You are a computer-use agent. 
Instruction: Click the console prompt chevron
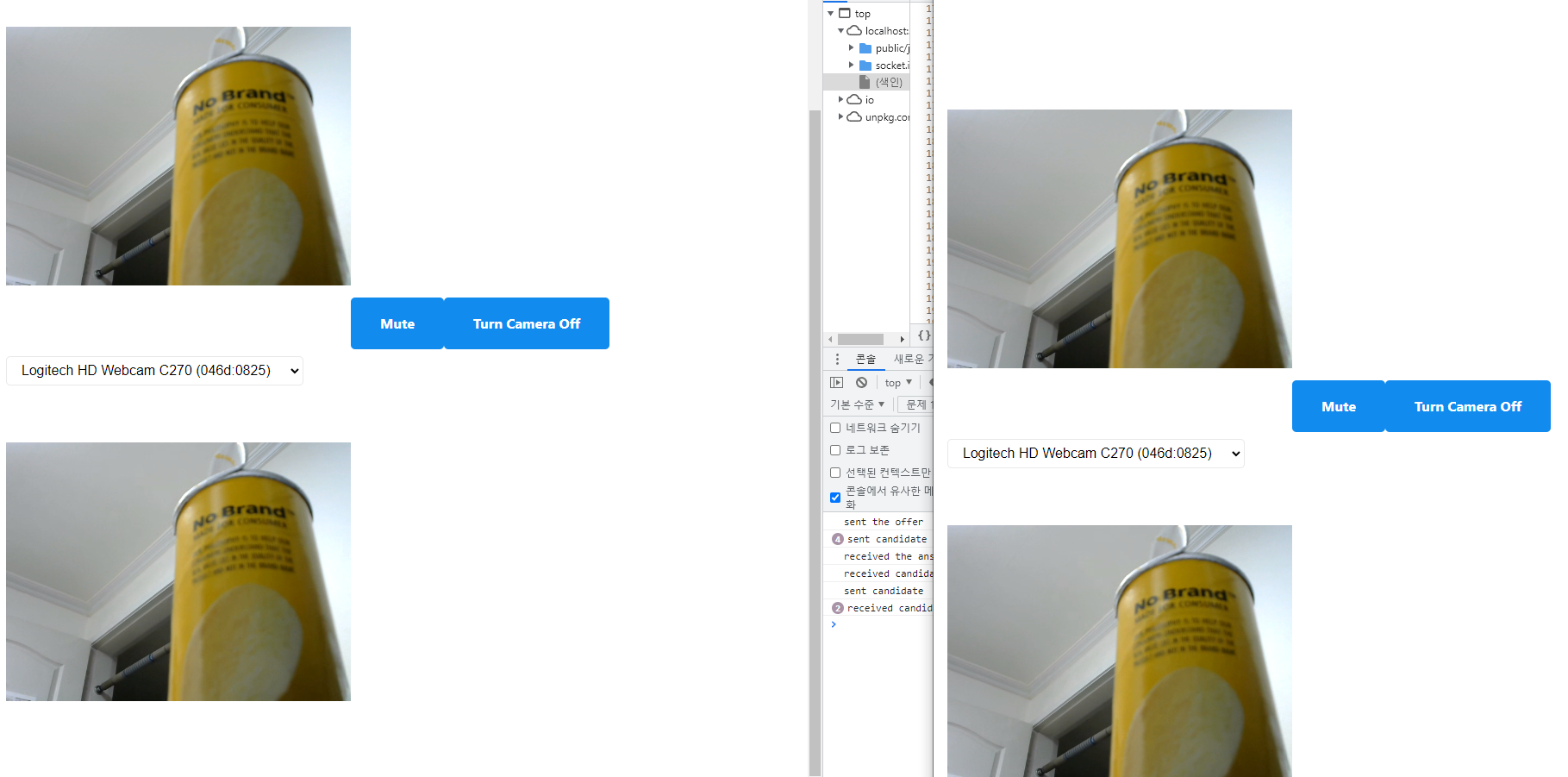[834, 624]
